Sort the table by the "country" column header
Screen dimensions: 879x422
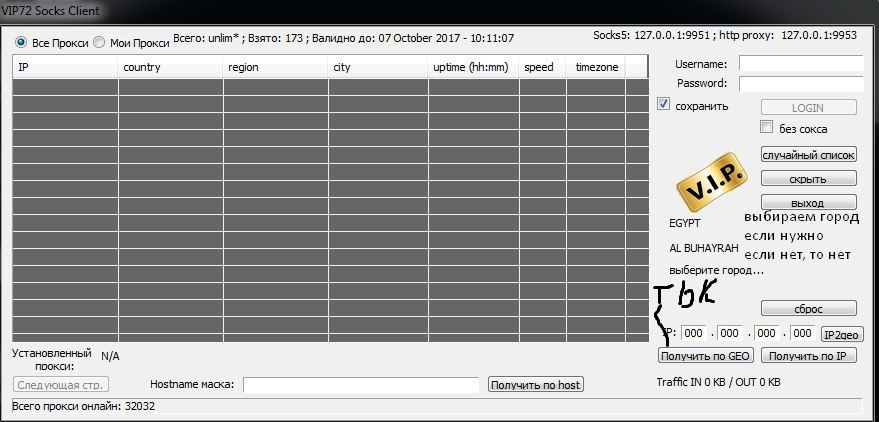(170, 67)
